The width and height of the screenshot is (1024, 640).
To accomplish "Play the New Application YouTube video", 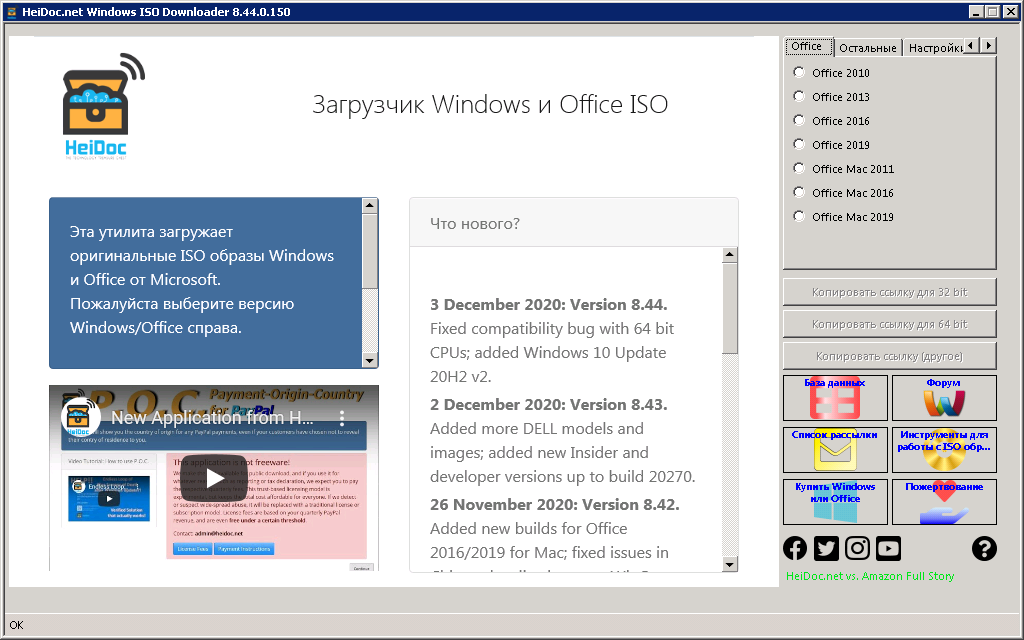I will click(214, 478).
